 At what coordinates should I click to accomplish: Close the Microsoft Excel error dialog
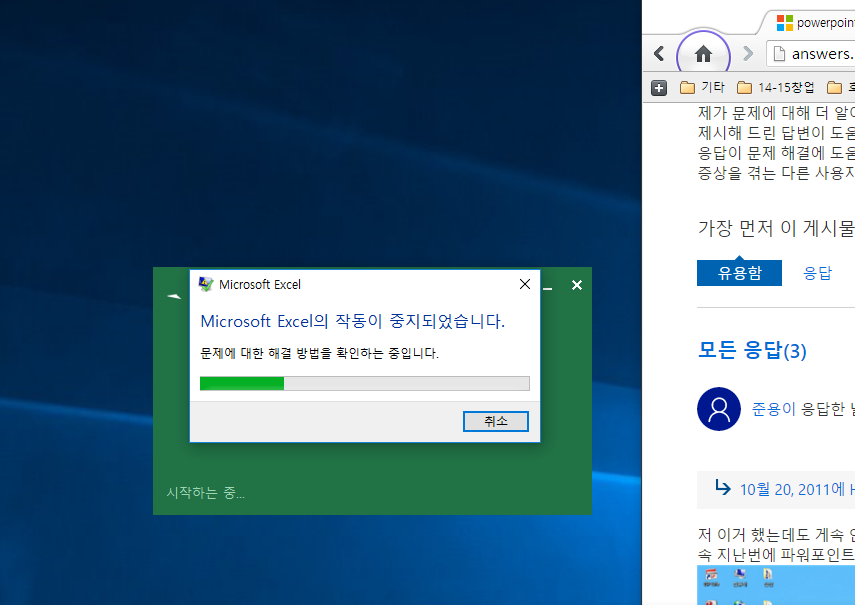[525, 284]
